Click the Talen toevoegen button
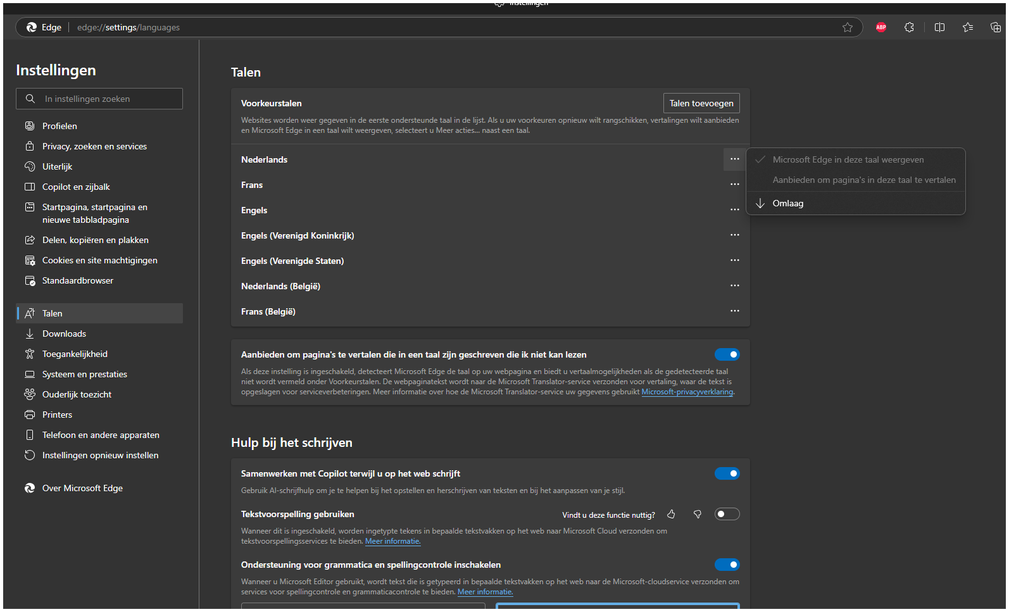1009x612 pixels. 701,103
